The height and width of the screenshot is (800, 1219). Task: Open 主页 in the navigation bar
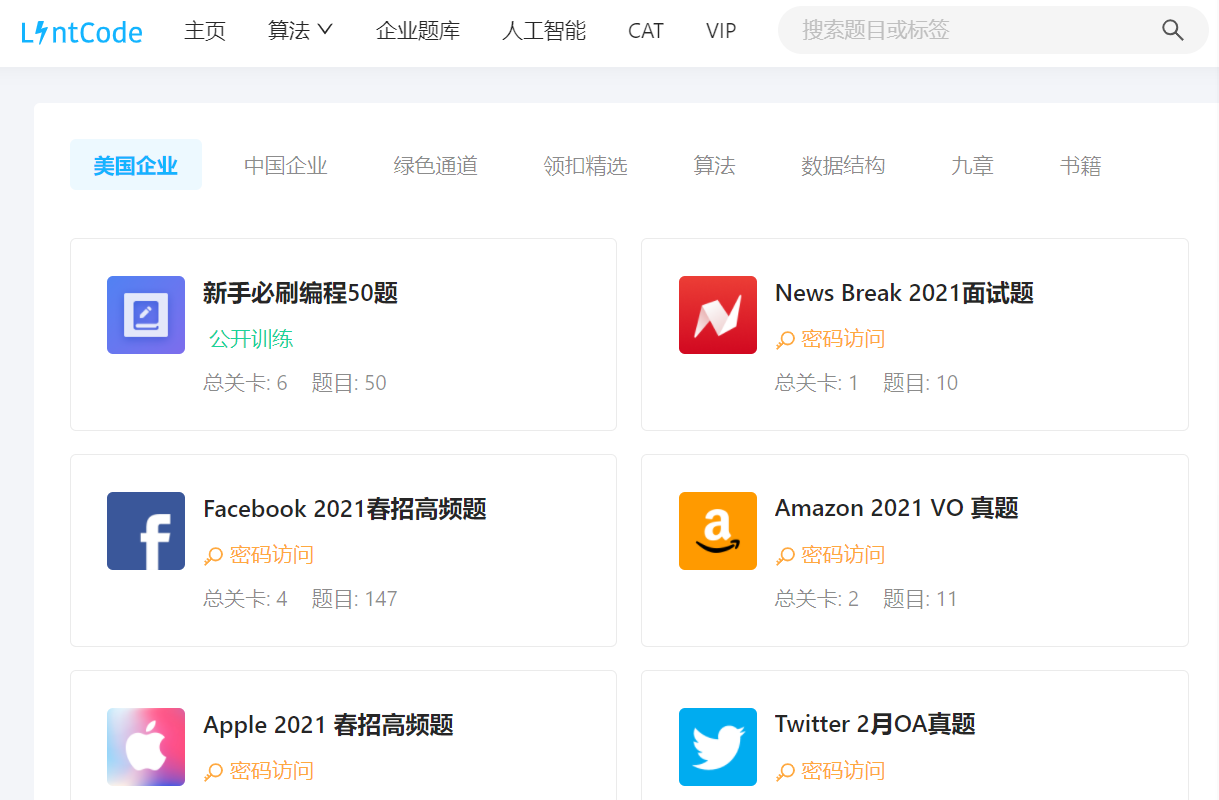click(205, 31)
